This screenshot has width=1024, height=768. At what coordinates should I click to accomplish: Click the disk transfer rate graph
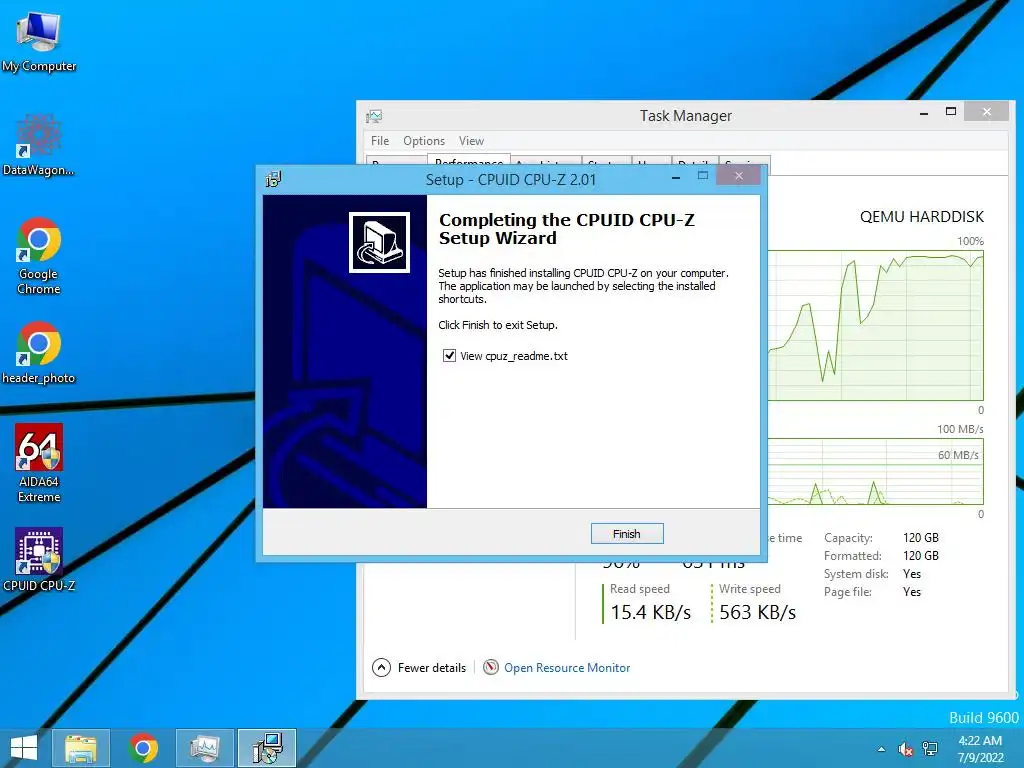pyautogui.click(x=875, y=472)
